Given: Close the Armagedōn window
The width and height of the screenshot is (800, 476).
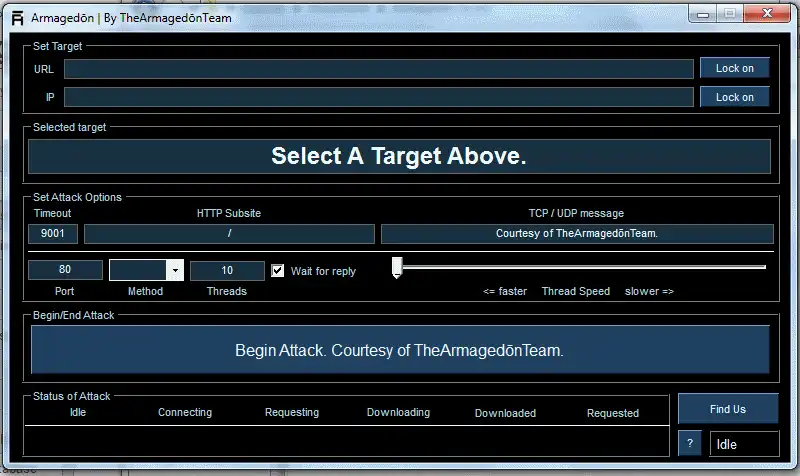Looking at the screenshot, I should point(767,14).
